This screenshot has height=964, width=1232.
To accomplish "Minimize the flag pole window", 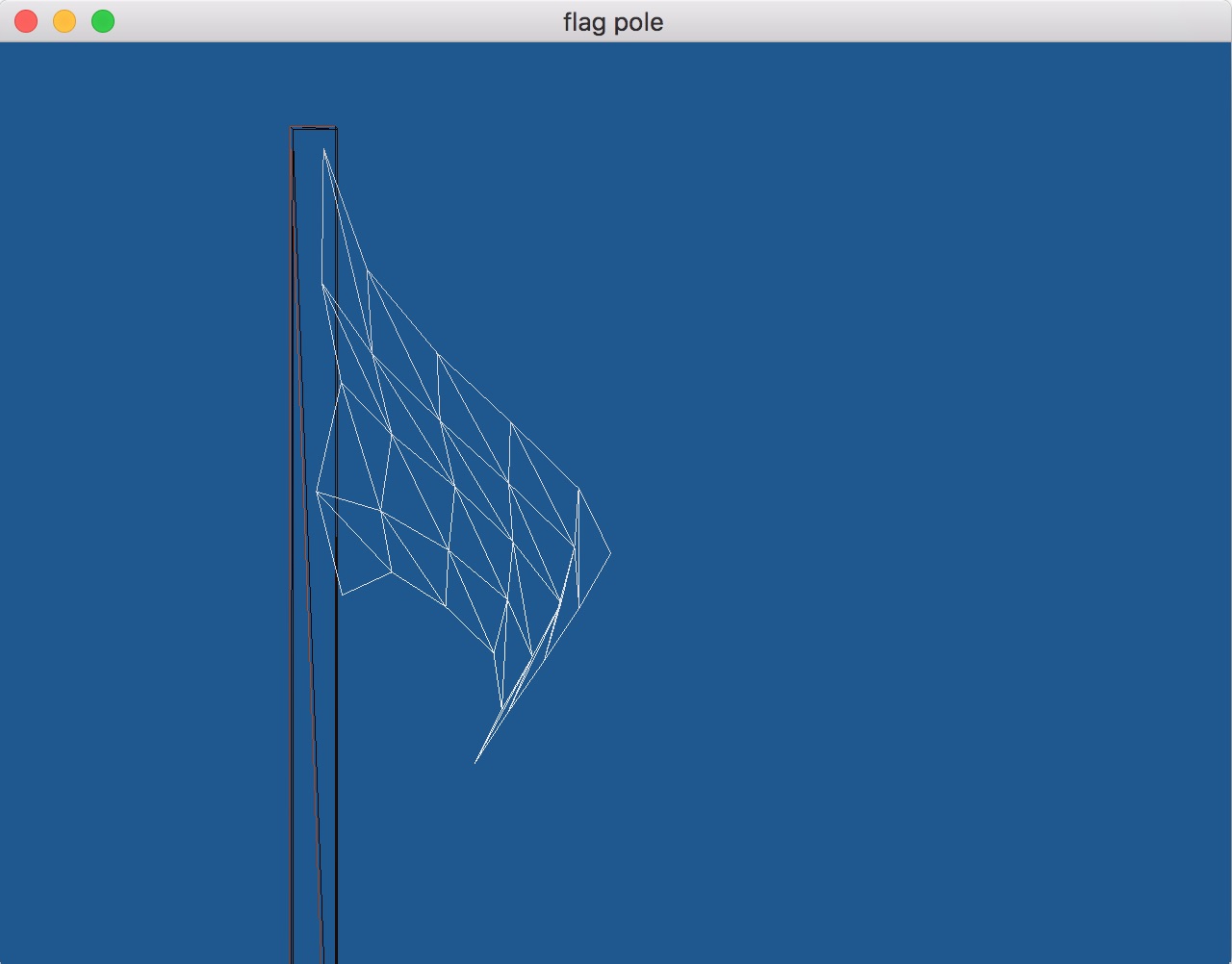I will tap(64, 21).
